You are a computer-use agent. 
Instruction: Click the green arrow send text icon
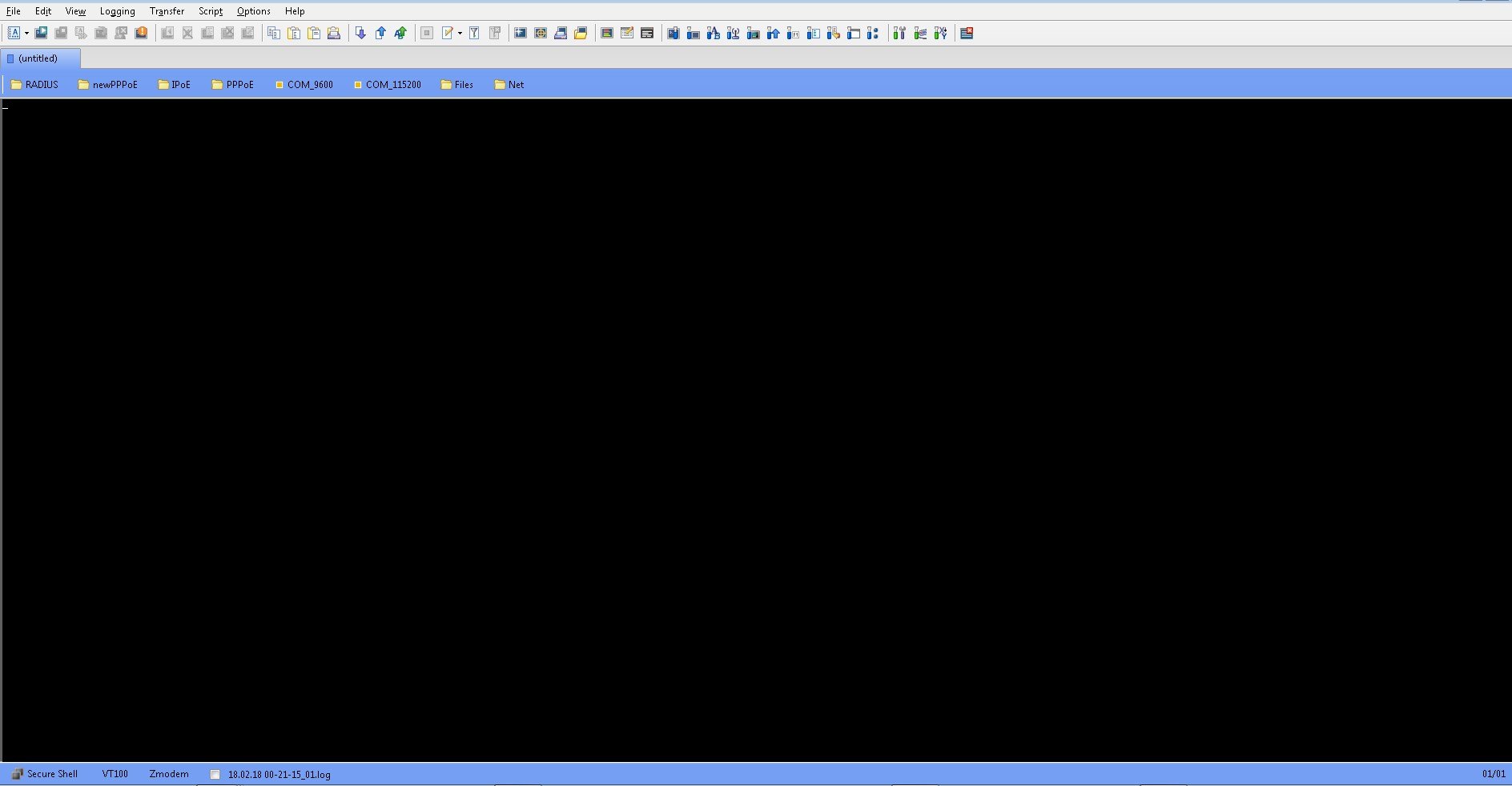point(400,33)
